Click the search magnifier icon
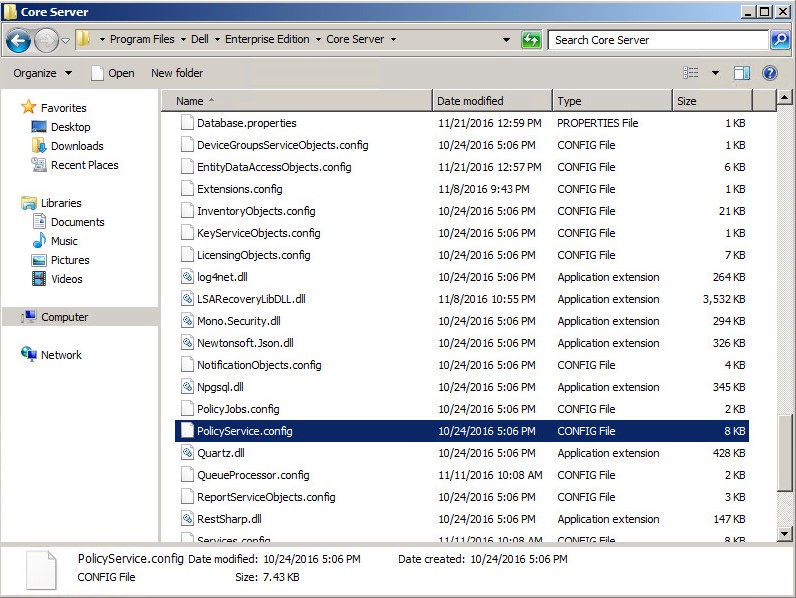The width and height of the screenshot is (796, 598). pyautogui.click(x=780, y=40)
